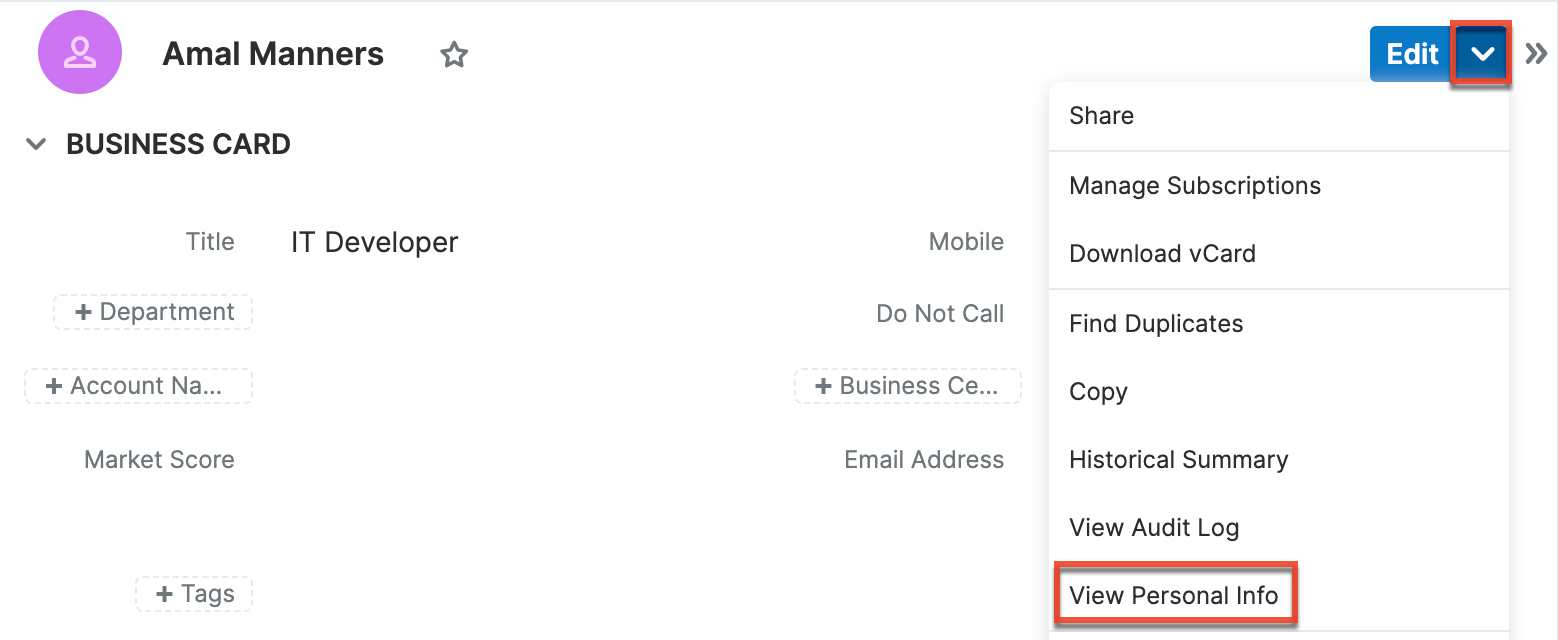The width and height of the screenshot is (1558, 640).
Task: Select Download vCard option
Action: pos(1162,253)
